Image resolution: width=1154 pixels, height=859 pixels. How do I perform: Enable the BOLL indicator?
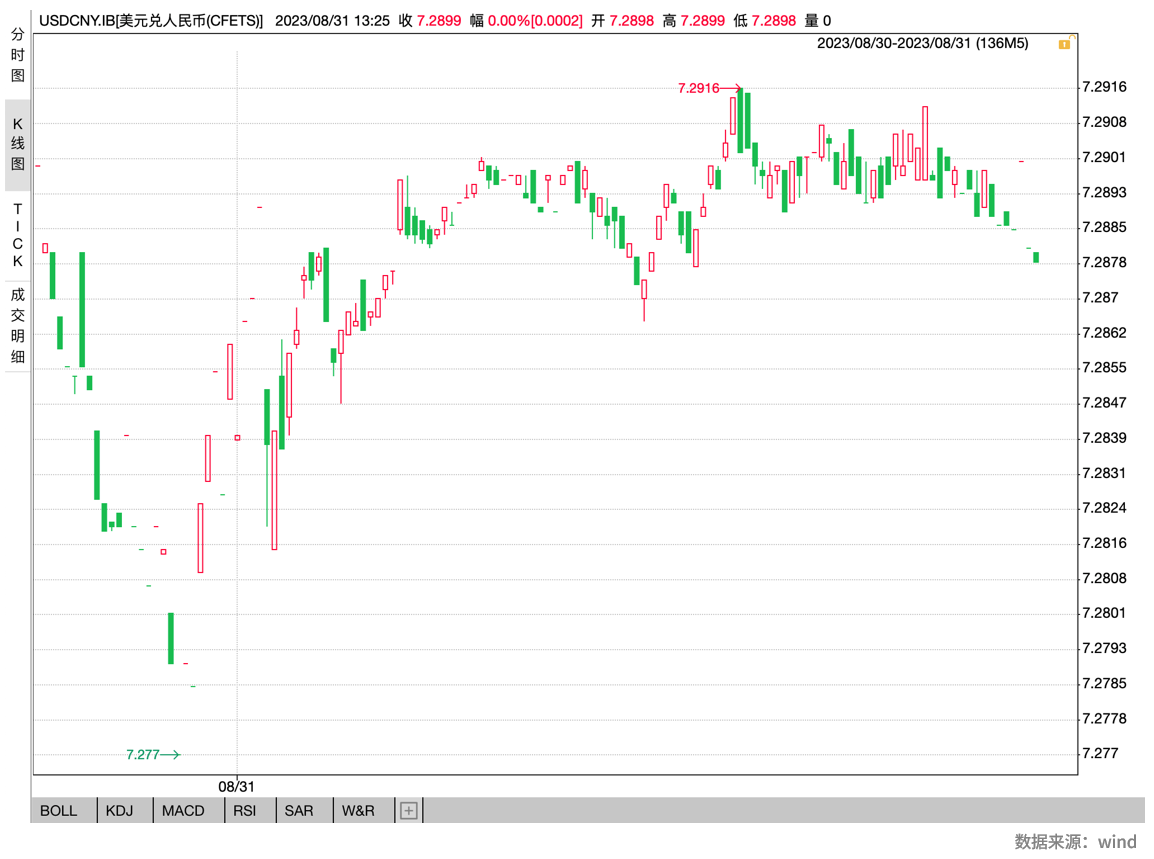pyautogui.click(x=59, y=811)
